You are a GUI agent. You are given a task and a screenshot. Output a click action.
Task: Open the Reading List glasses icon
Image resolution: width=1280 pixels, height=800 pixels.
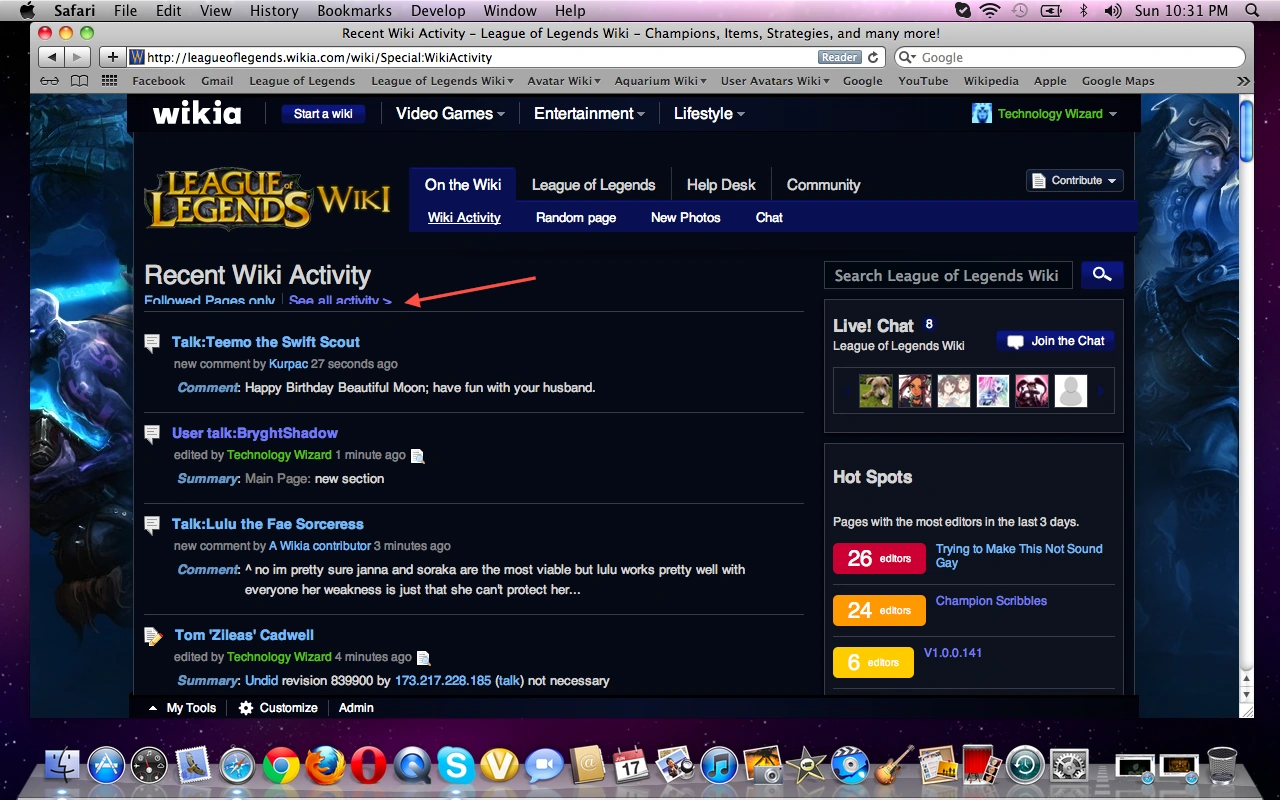49,81
